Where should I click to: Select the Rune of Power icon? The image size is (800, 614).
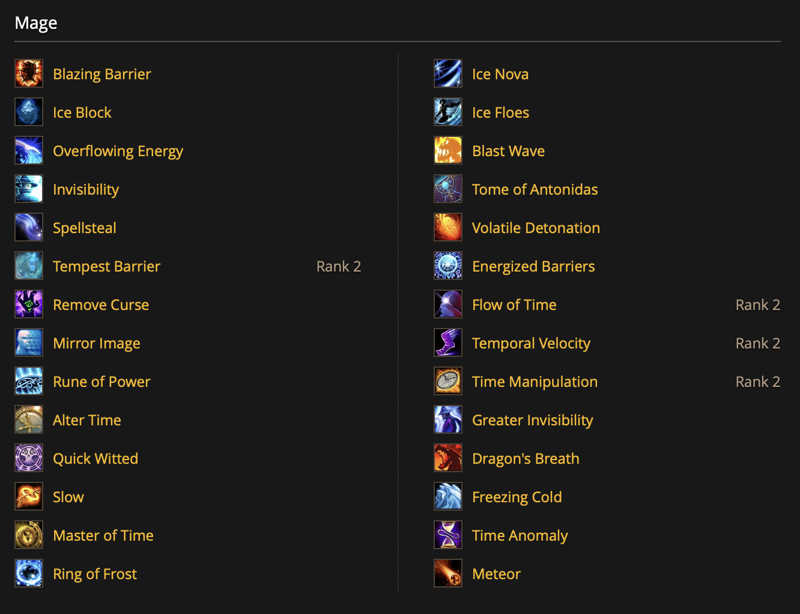pyautogui.click(x=29, y=381)
